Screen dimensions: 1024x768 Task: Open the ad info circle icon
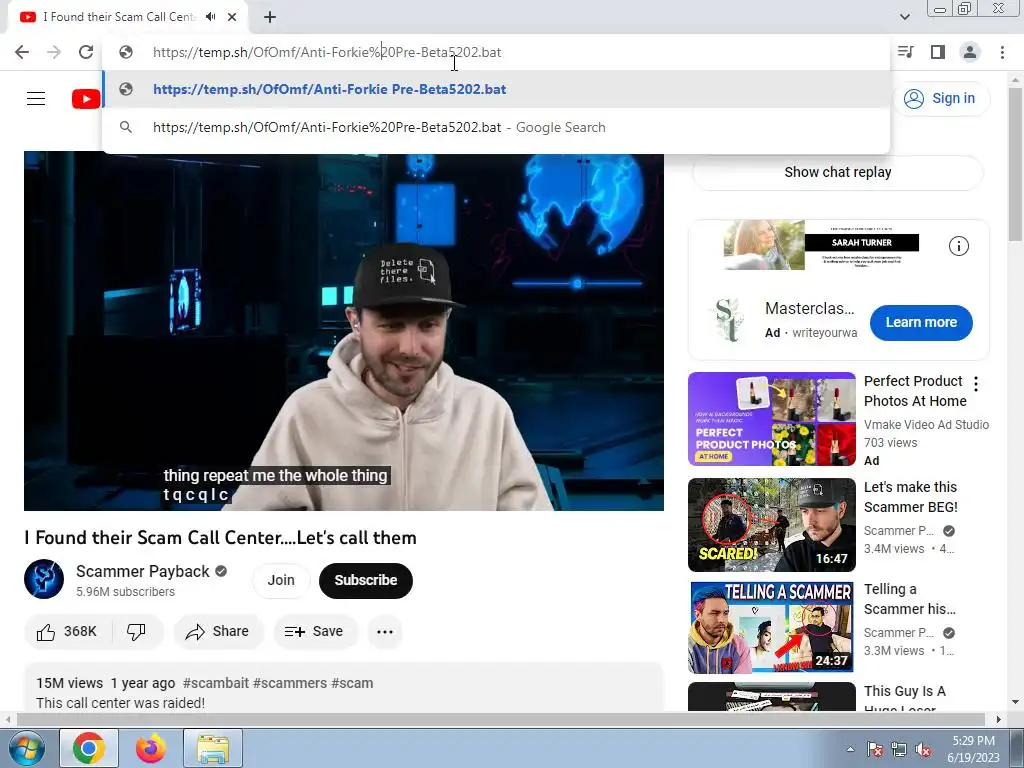click(958, 246)
